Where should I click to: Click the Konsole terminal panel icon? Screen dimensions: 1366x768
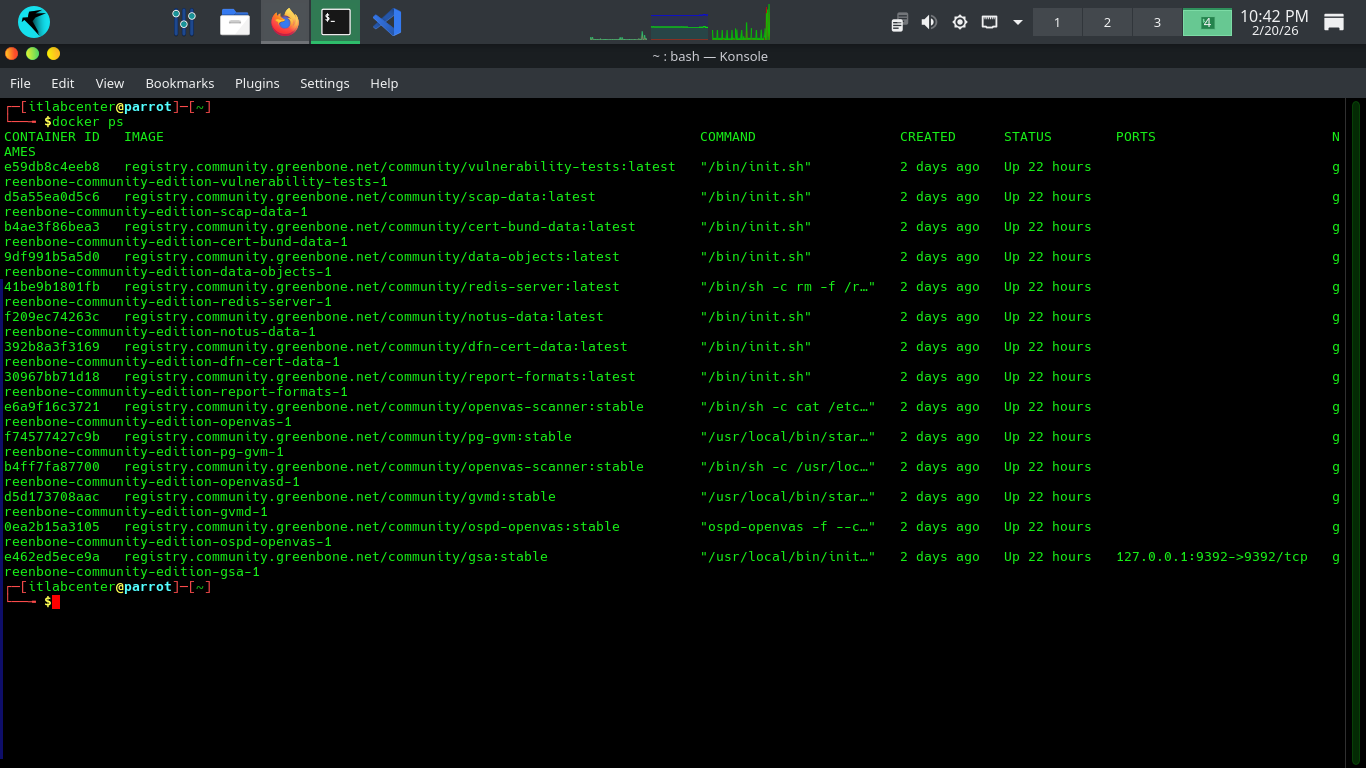[335, 21]
